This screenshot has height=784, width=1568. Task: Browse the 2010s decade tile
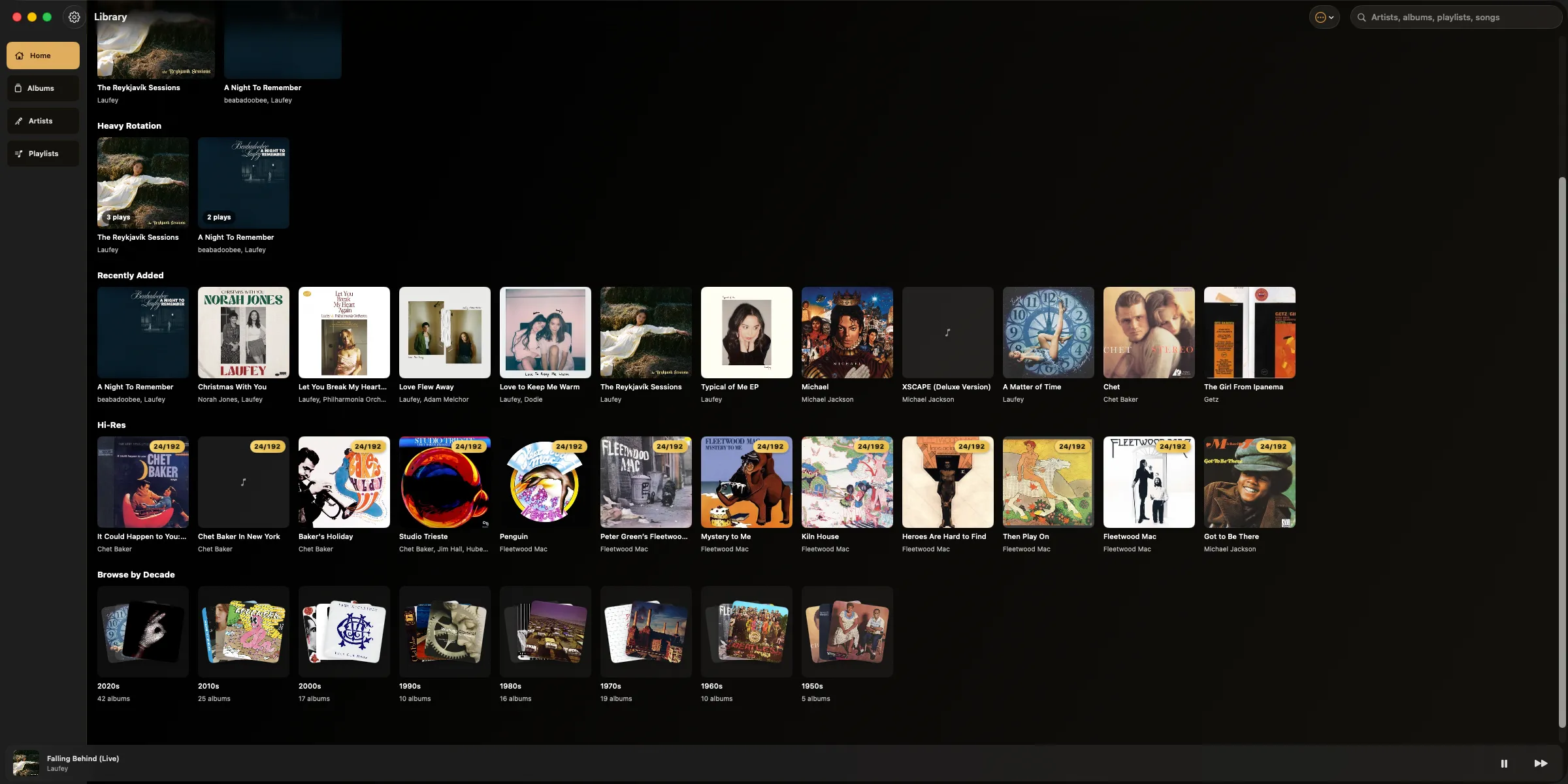point(244,632)
